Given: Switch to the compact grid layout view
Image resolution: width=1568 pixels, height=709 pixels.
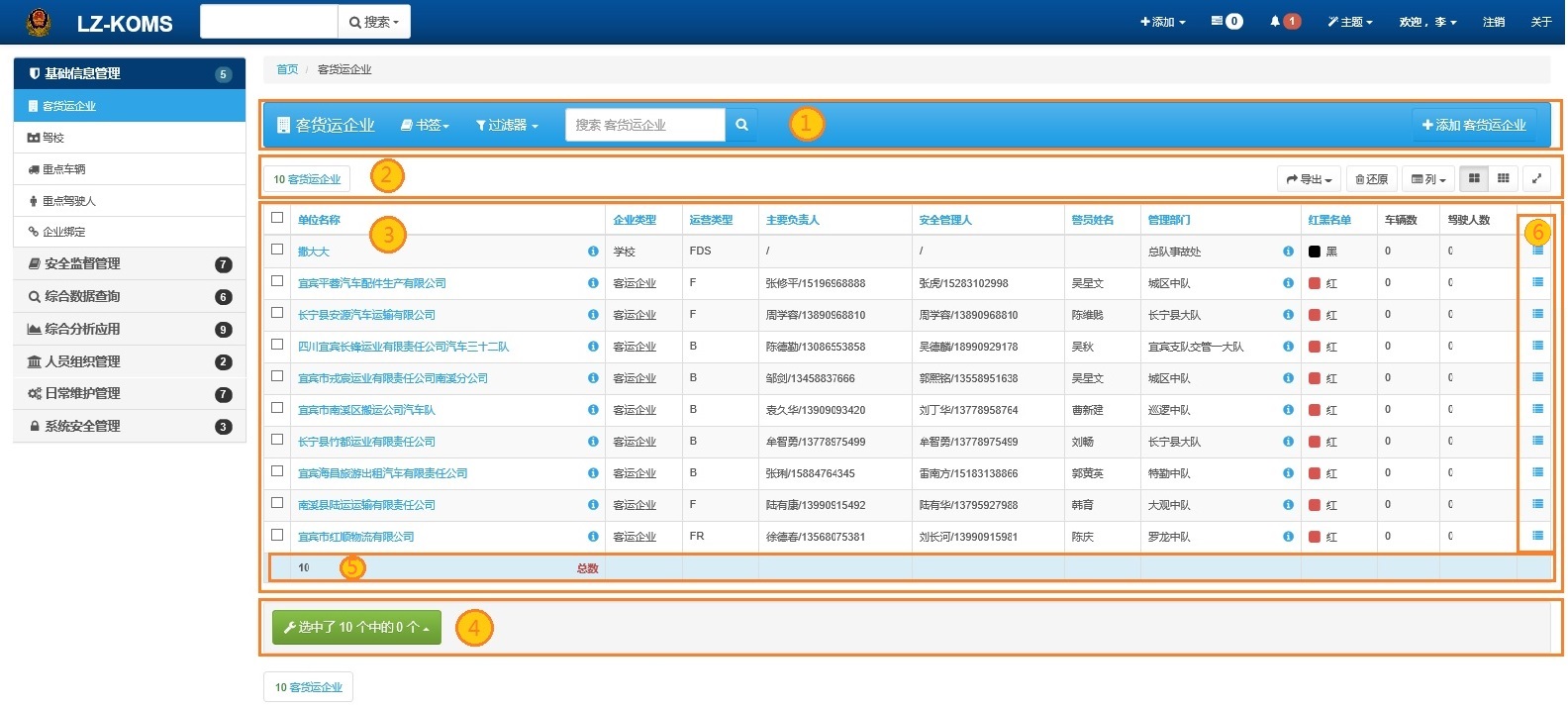Looking at the screenshot, I should 1503,178.
